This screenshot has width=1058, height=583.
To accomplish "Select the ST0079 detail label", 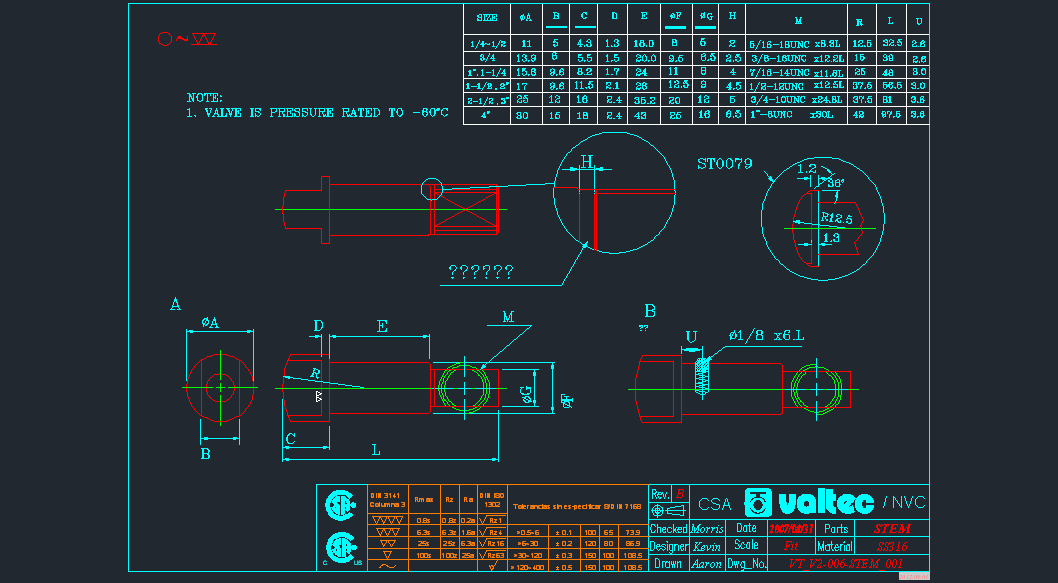I will coord(724,164).
